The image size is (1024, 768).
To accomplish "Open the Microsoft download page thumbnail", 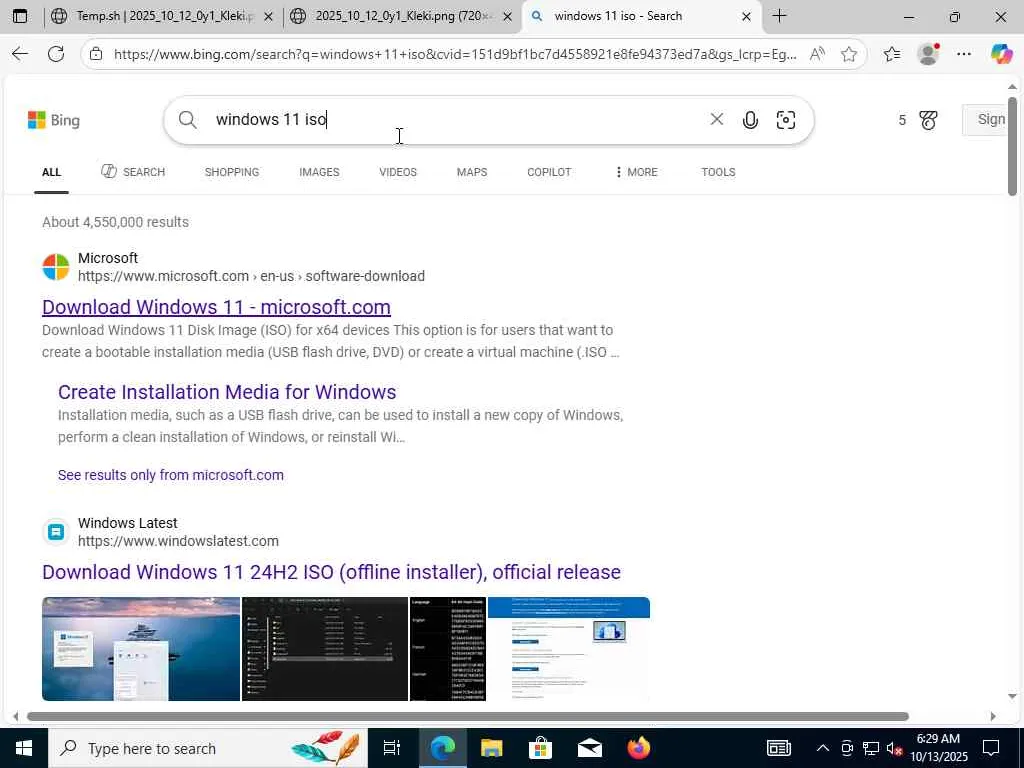I will 569,648.
